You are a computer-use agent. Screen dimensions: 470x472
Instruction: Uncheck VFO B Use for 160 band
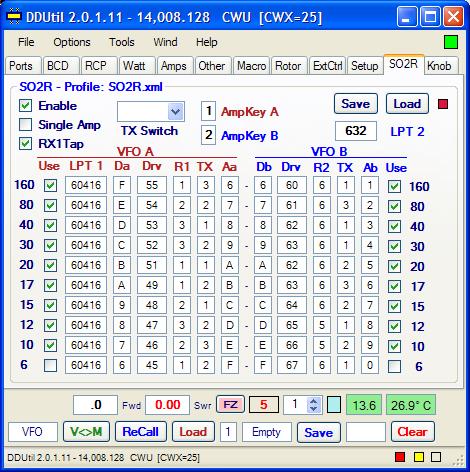394,186
